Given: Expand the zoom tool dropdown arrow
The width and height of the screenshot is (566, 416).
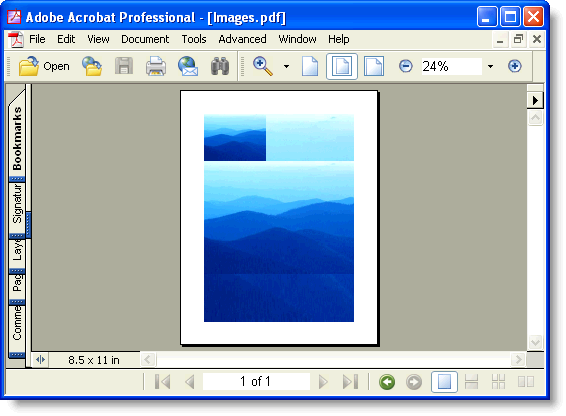Looking at the screenshot, I should point(286,66).
